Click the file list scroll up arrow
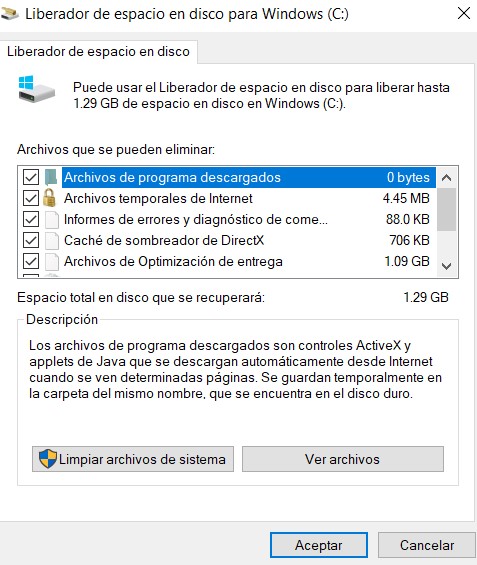The image size is (477, 565). pos(447,177)
